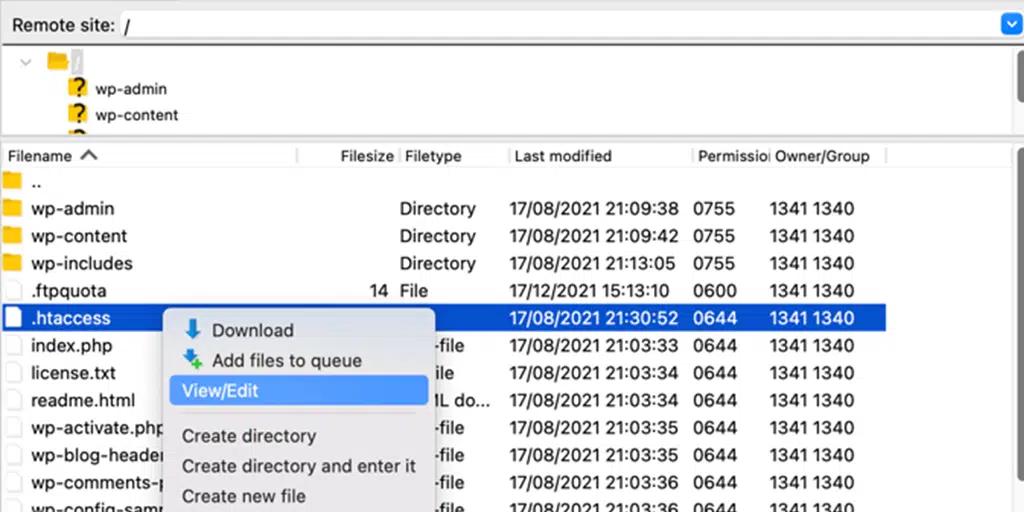Image resolution: width=1024 pixels, height=512 pixels.
Task: Click the wp-comments-post file icon
Action: [x=14, y=483]
